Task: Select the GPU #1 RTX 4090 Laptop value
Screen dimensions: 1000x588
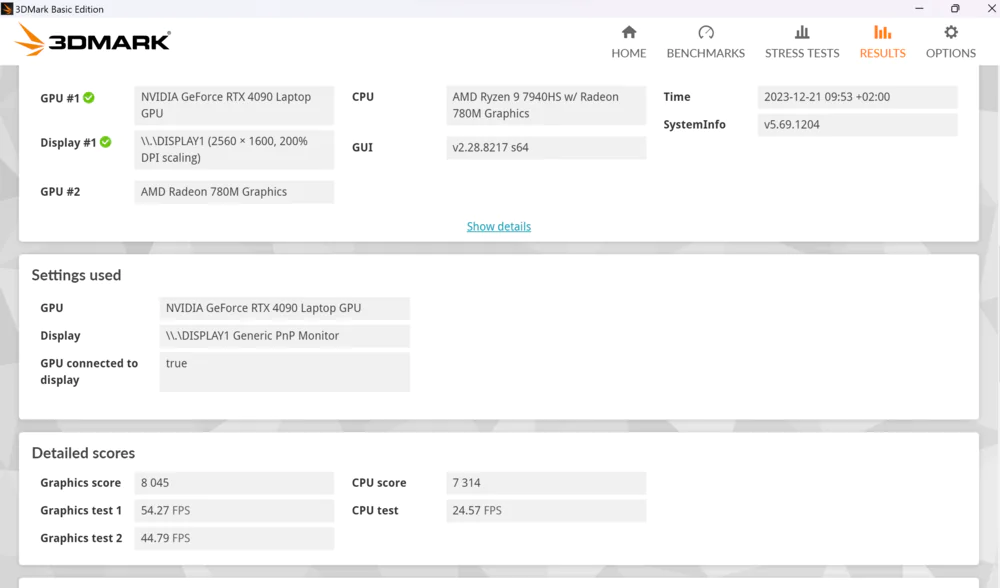Action: 234,105
